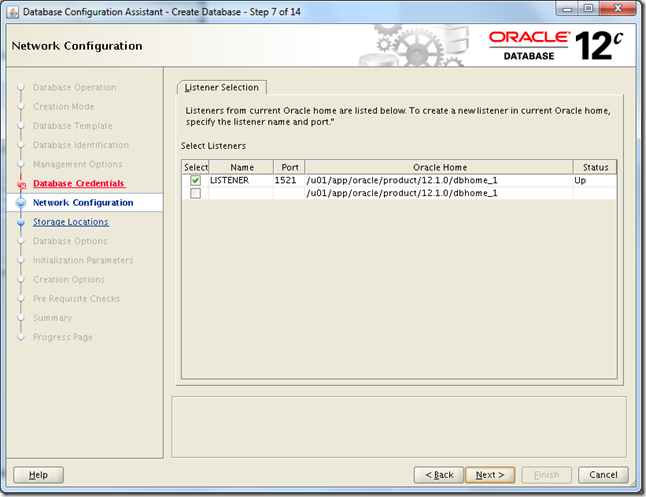Click the Progress Page step
Viewport: 646px width, 497px height.
click(x=63, y=337)
